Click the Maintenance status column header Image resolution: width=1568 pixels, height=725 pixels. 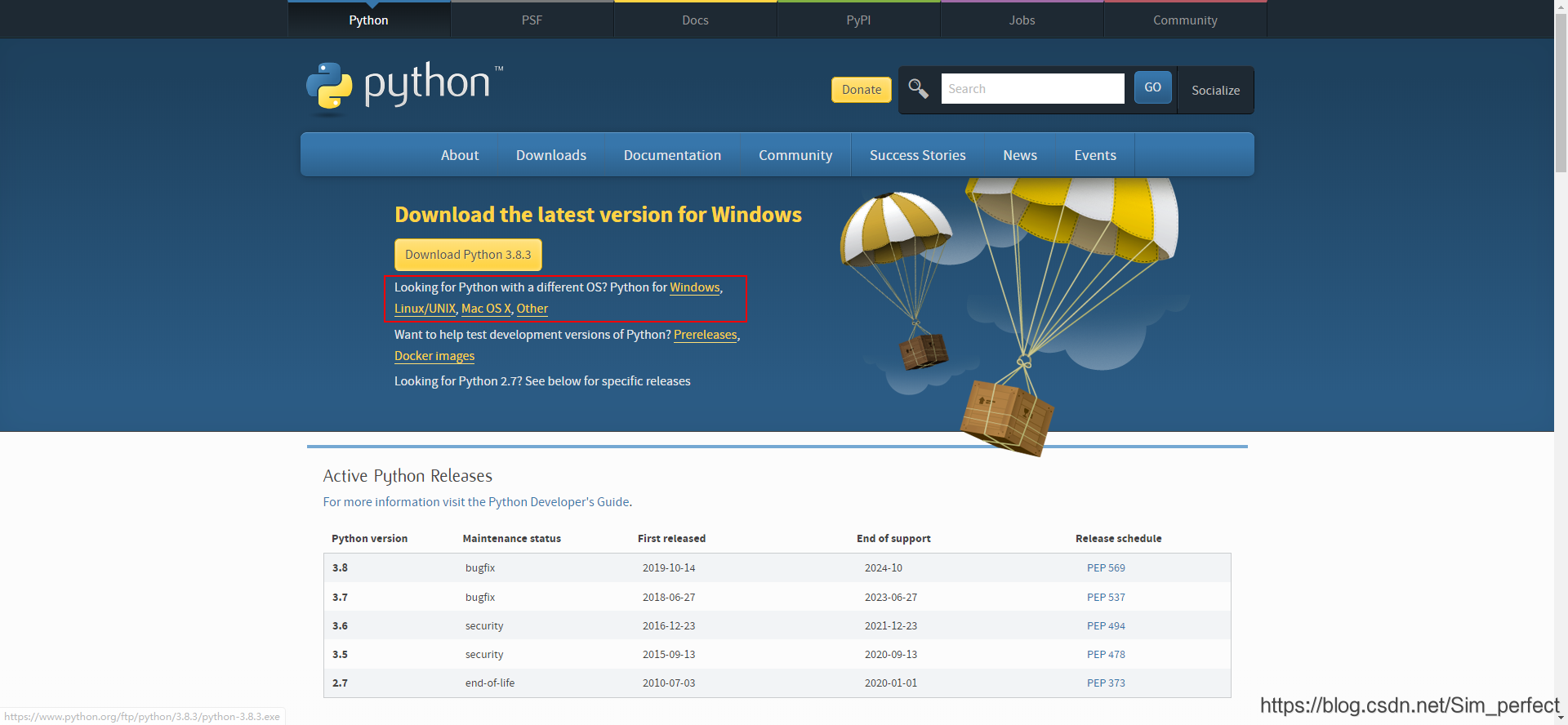click(x=512, y=539)
